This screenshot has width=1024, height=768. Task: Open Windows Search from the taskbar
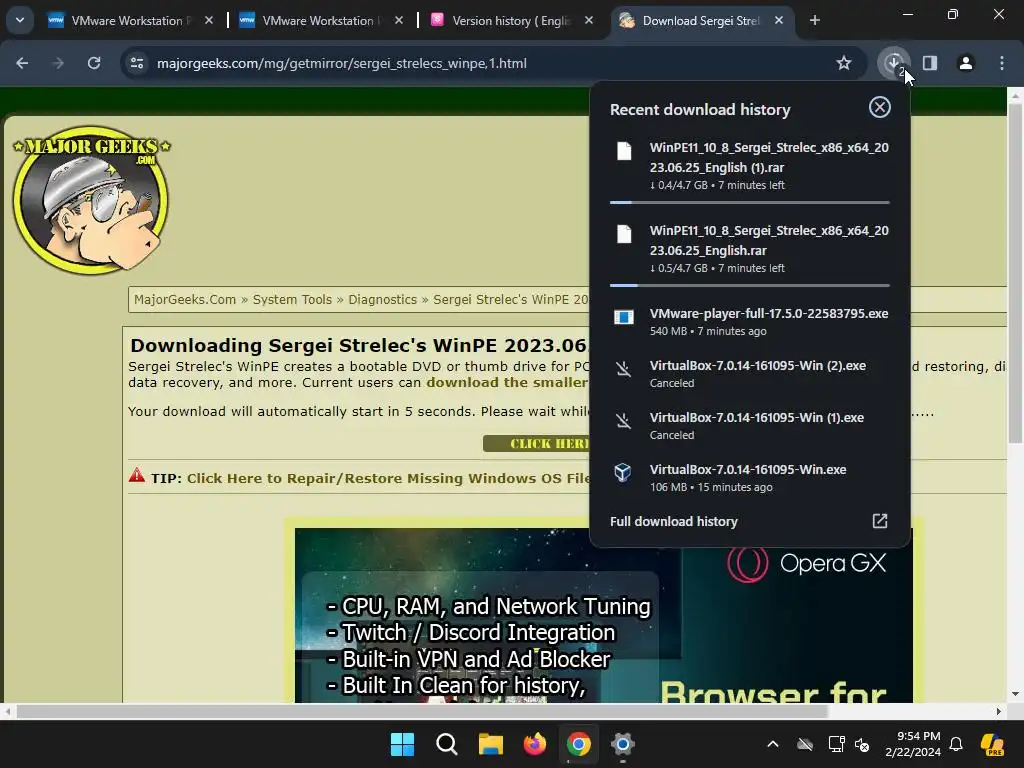(447, 744)
